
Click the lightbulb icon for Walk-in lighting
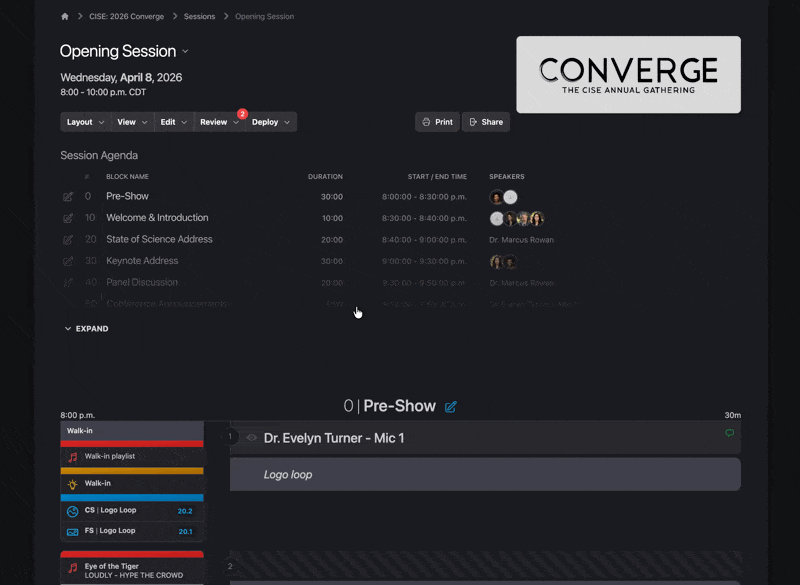click(x=72, y=484)
